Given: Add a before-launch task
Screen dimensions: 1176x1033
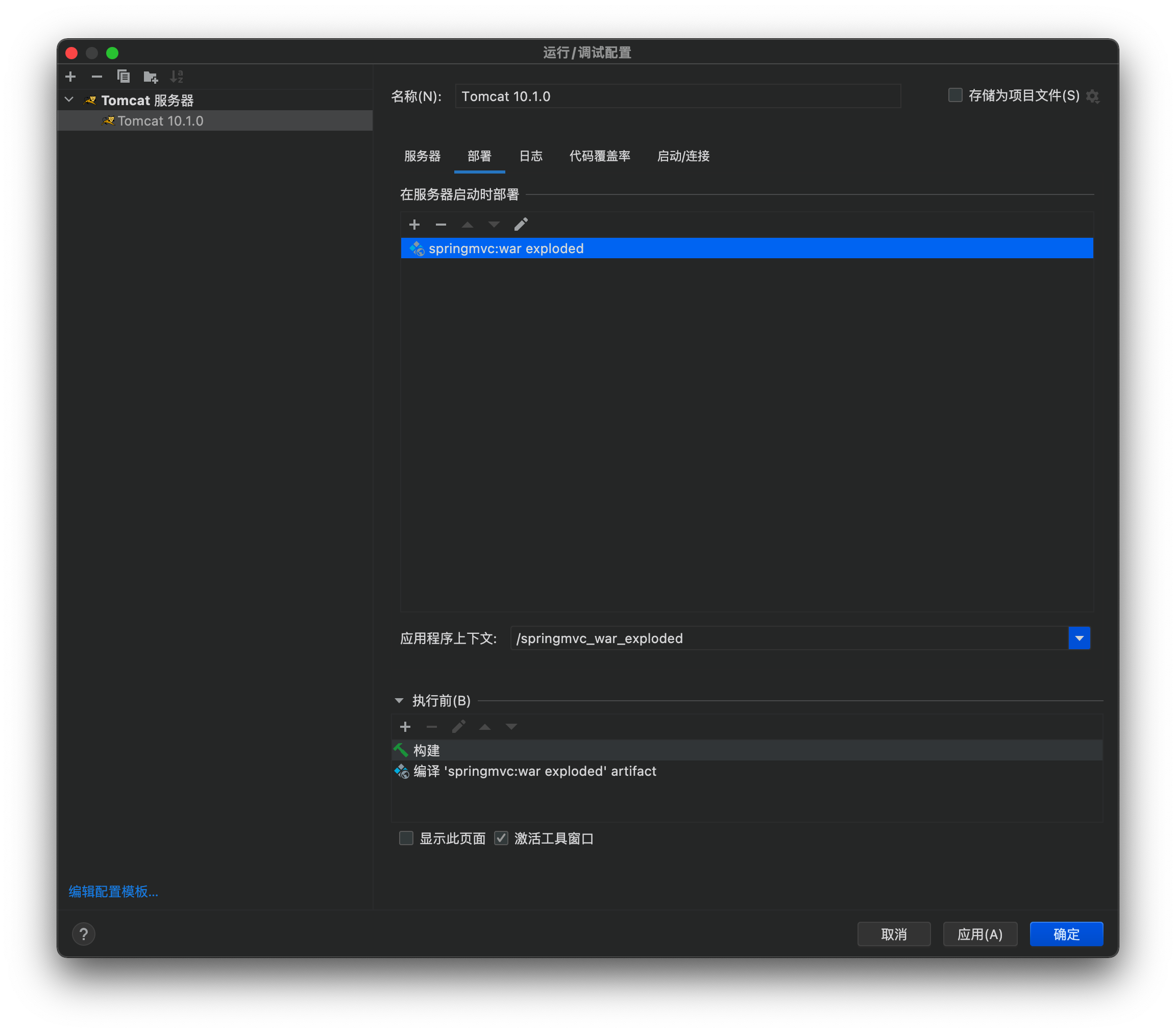Looking at the screenshot, I should point(405,727).
